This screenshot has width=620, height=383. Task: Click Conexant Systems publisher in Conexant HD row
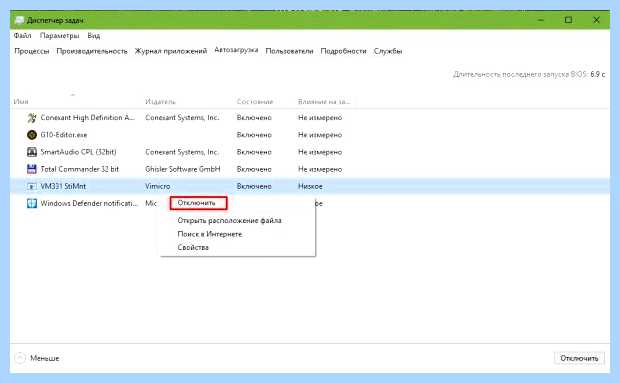(x=182, y=118)
